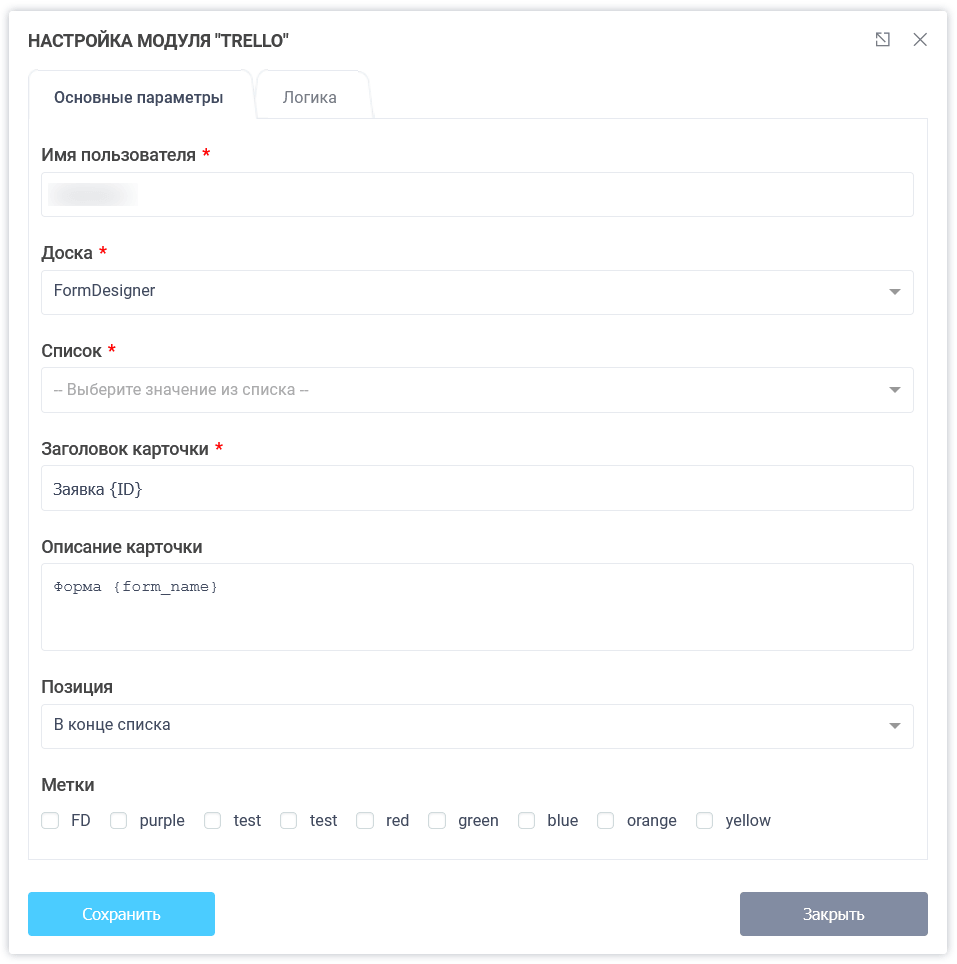This screenshot has height=964, width=957.
Task: Switch to the Логика tab
Action: tap(311, 96)
